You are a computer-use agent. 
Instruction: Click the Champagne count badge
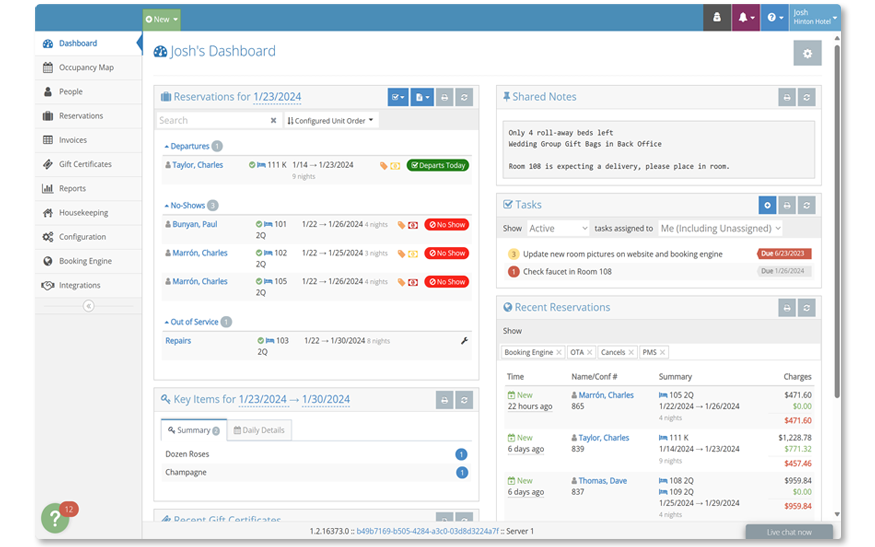(461, 473)
